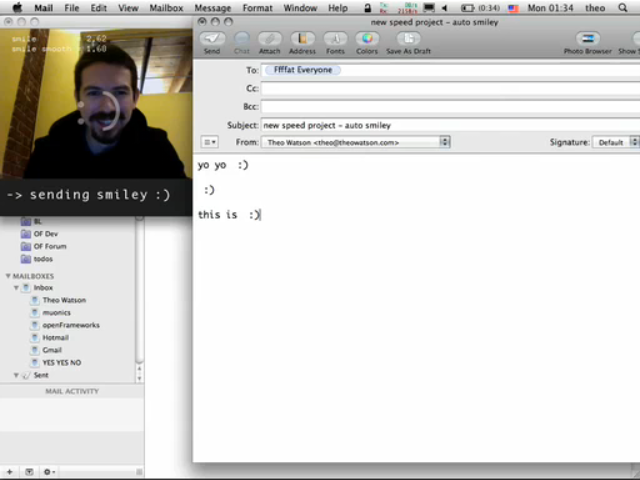Open the Address panel
640x480 pixels.
click(x=302, y=39)
